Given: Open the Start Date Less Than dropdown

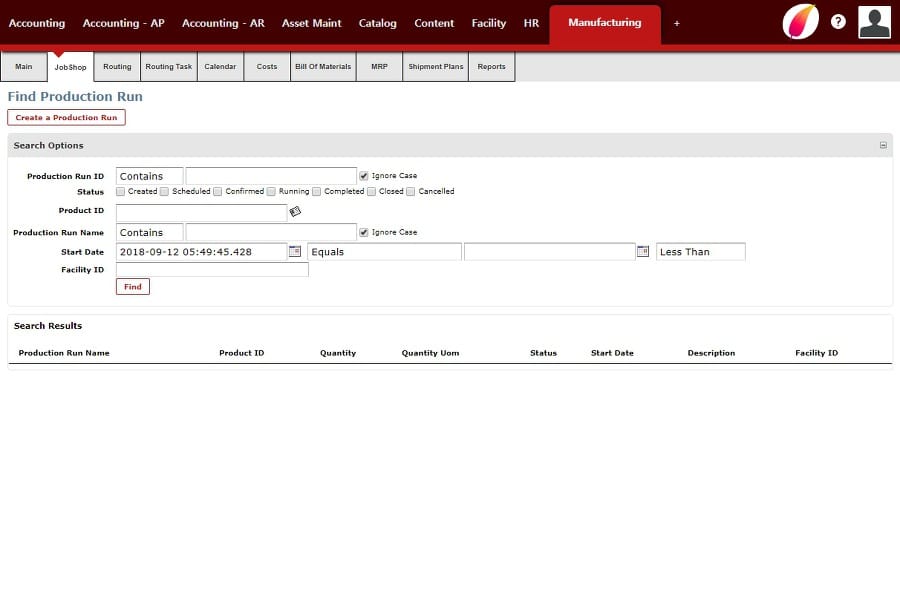Looking at the screenshot, I should pyautogui.click(x=701, y=252).
